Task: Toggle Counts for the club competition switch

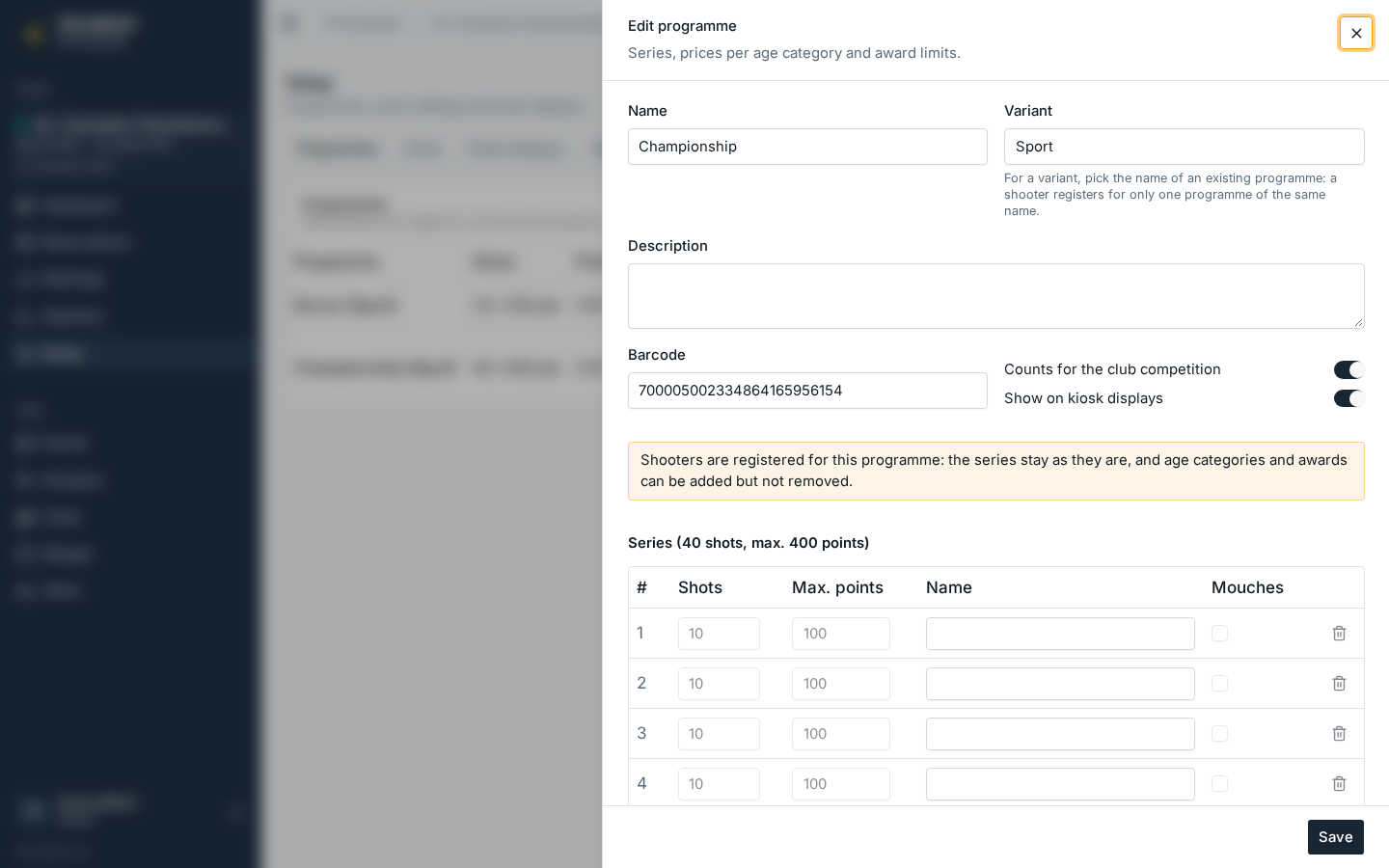Action: pyautogui.click(x=1348, y=370)
